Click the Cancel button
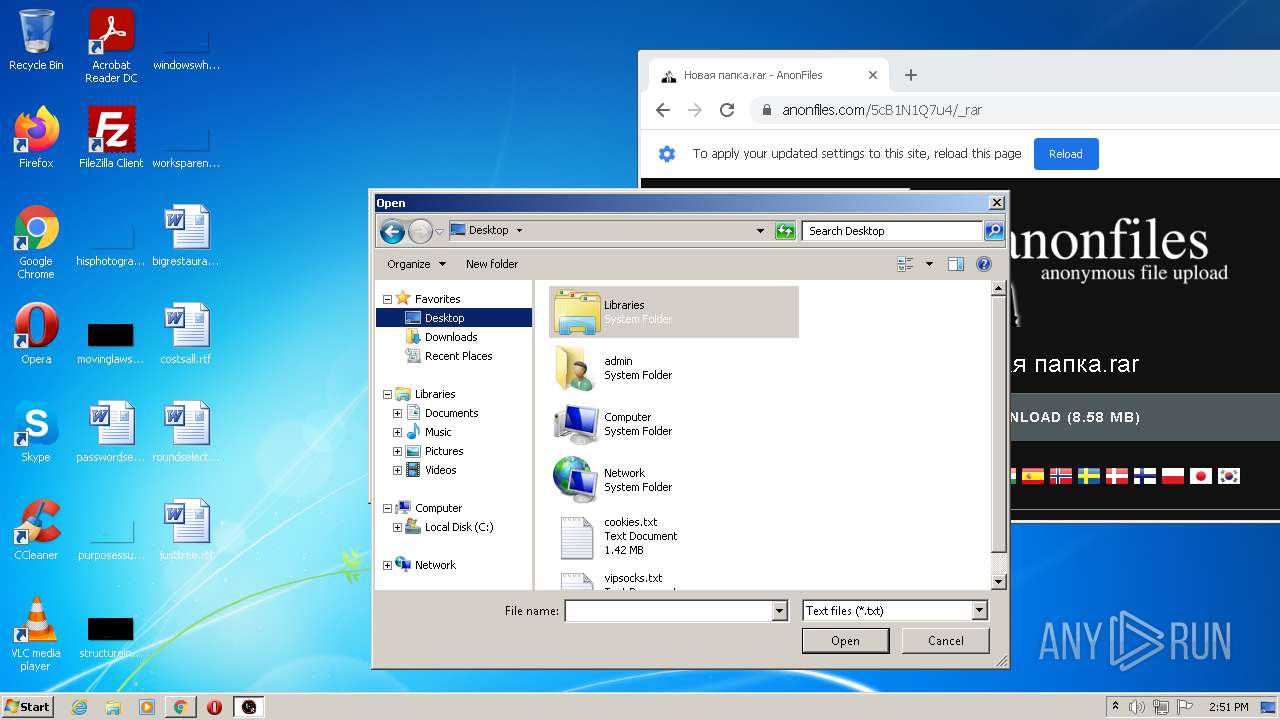Screen dimensions: 1280x720 (x=945, y=641)
